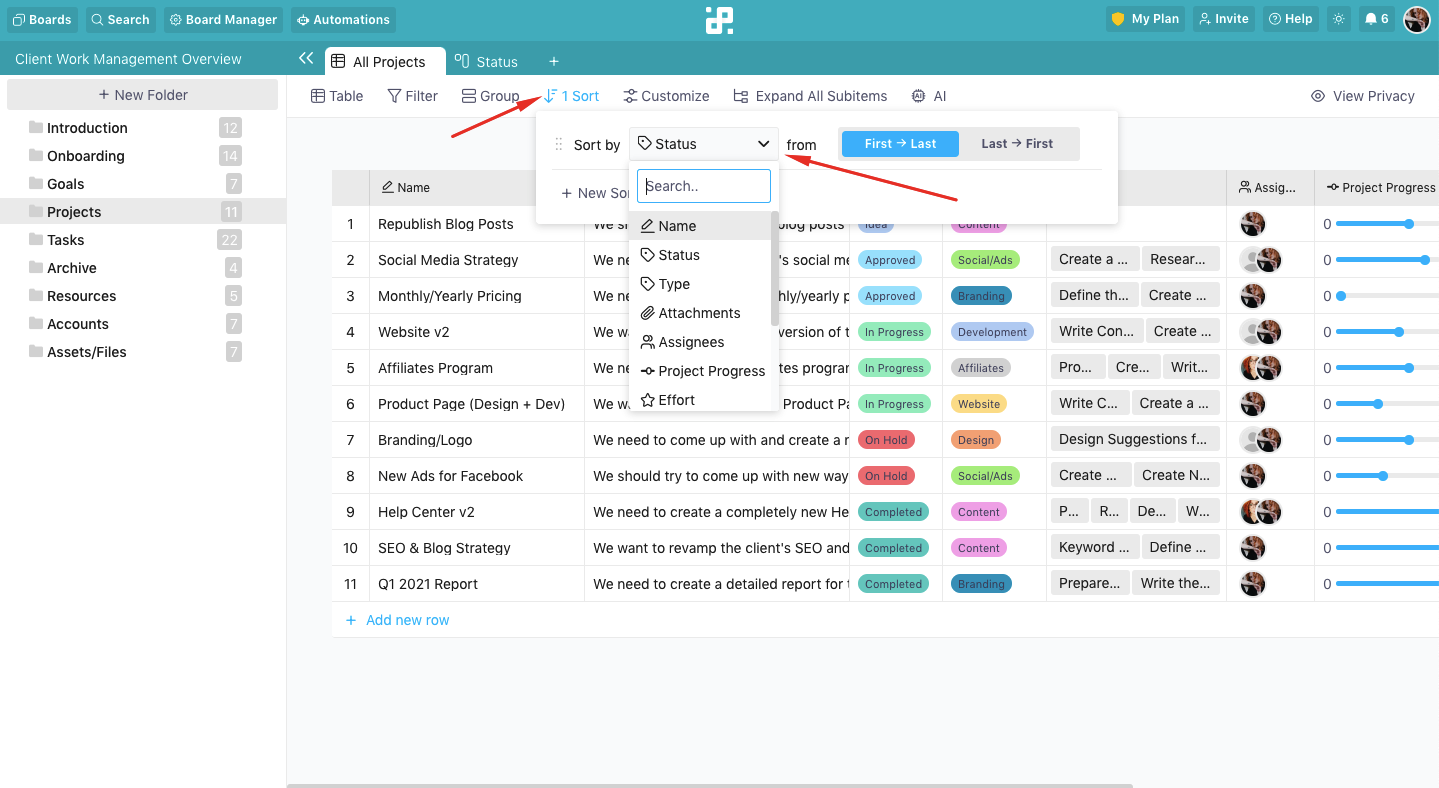Image resolution: width=1439 pixels, height=788 pixels.
Task: Click the Development type tag on Website v2
Action: point(992,332)
